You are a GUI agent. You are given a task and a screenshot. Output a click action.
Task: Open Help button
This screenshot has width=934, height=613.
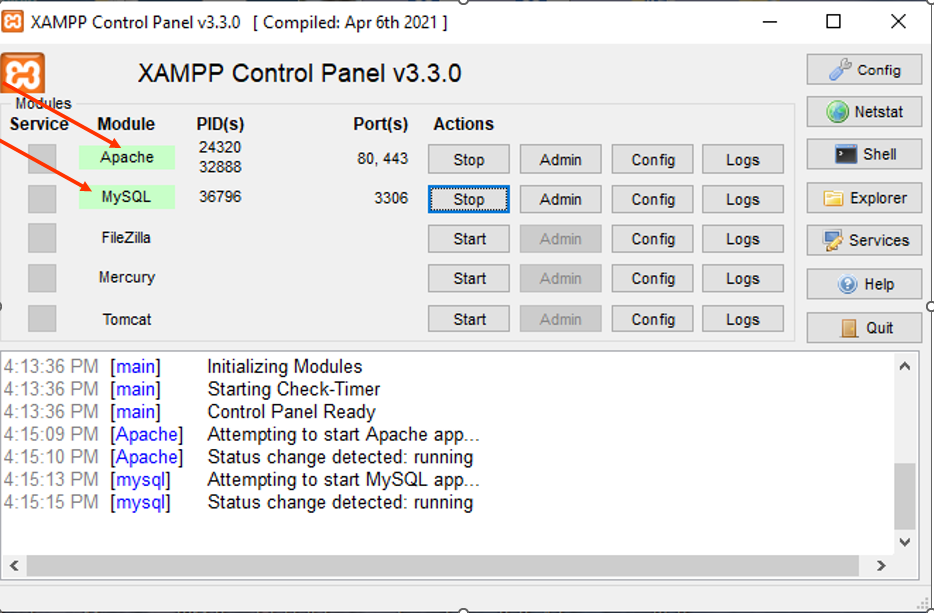pyautogui.click(x=864, y=284)
